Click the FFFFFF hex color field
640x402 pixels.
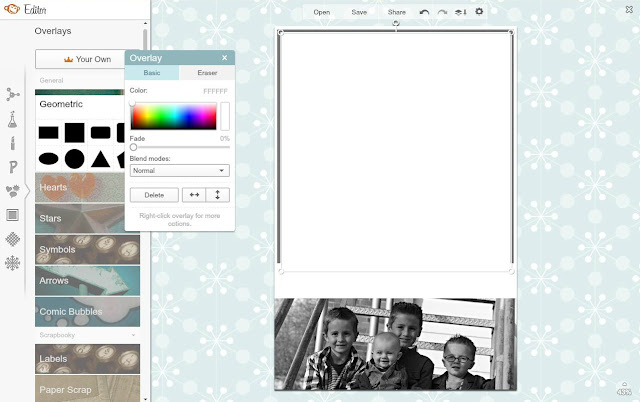(x=215, y=91)
